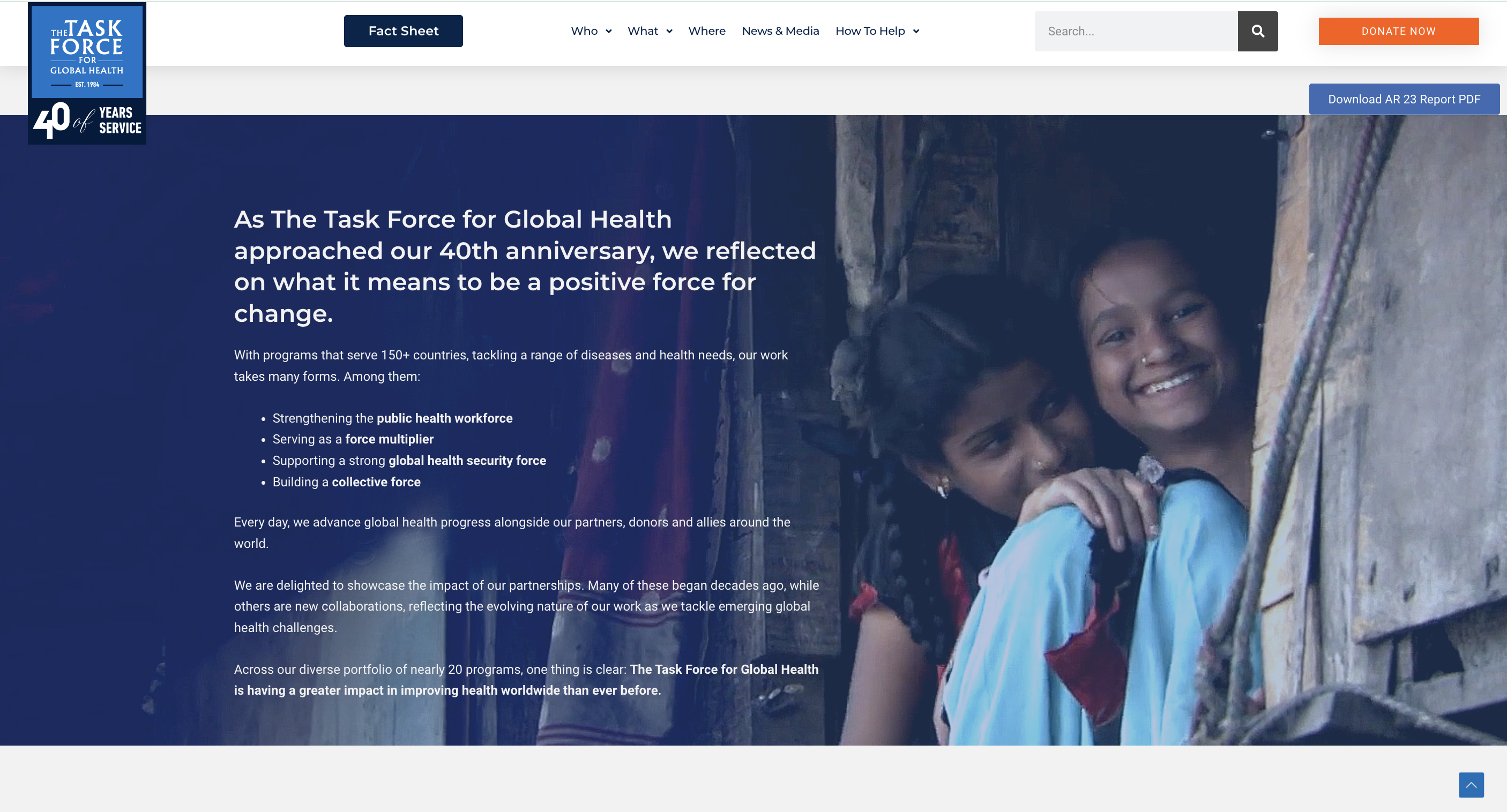Expand the How To Help chevron arrow

pyautogui.click(x=916, y=32)
